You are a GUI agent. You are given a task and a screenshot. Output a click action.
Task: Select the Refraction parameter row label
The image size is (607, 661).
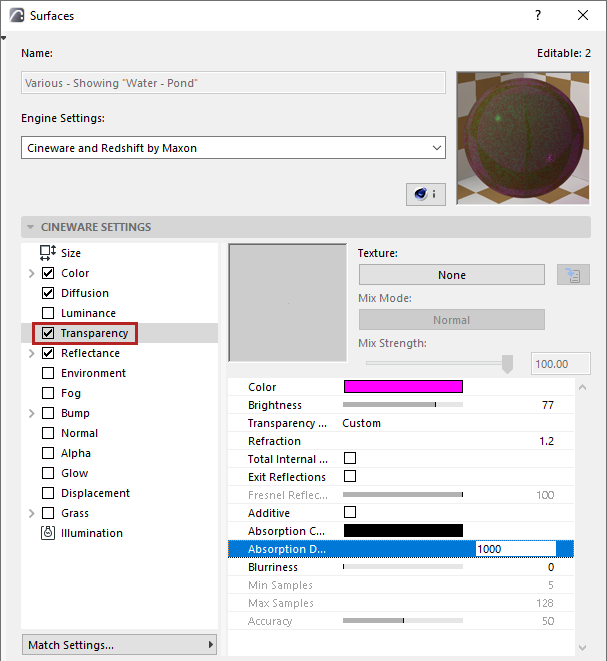[274, 441]
